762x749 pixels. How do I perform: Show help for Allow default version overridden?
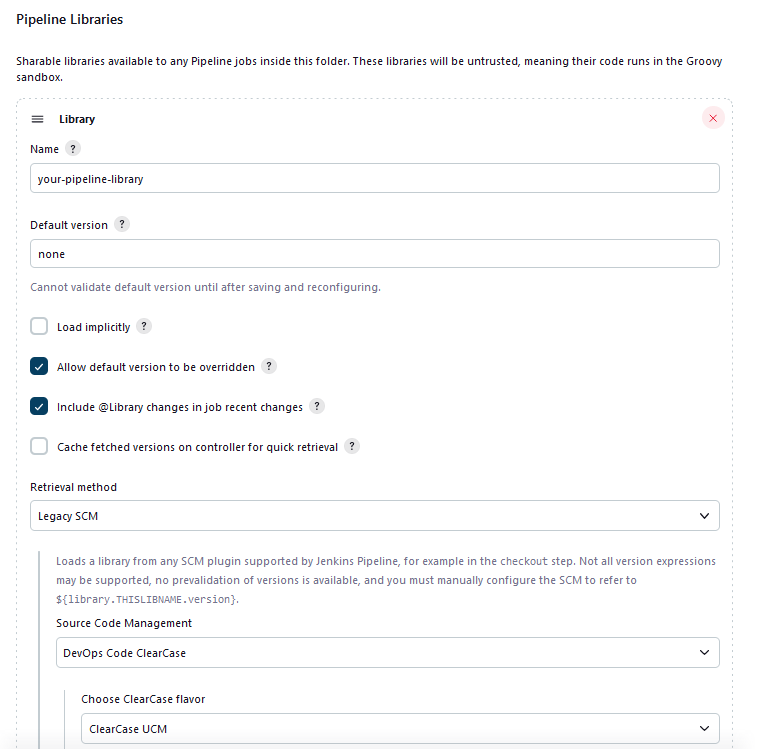(x=269, y=367)
